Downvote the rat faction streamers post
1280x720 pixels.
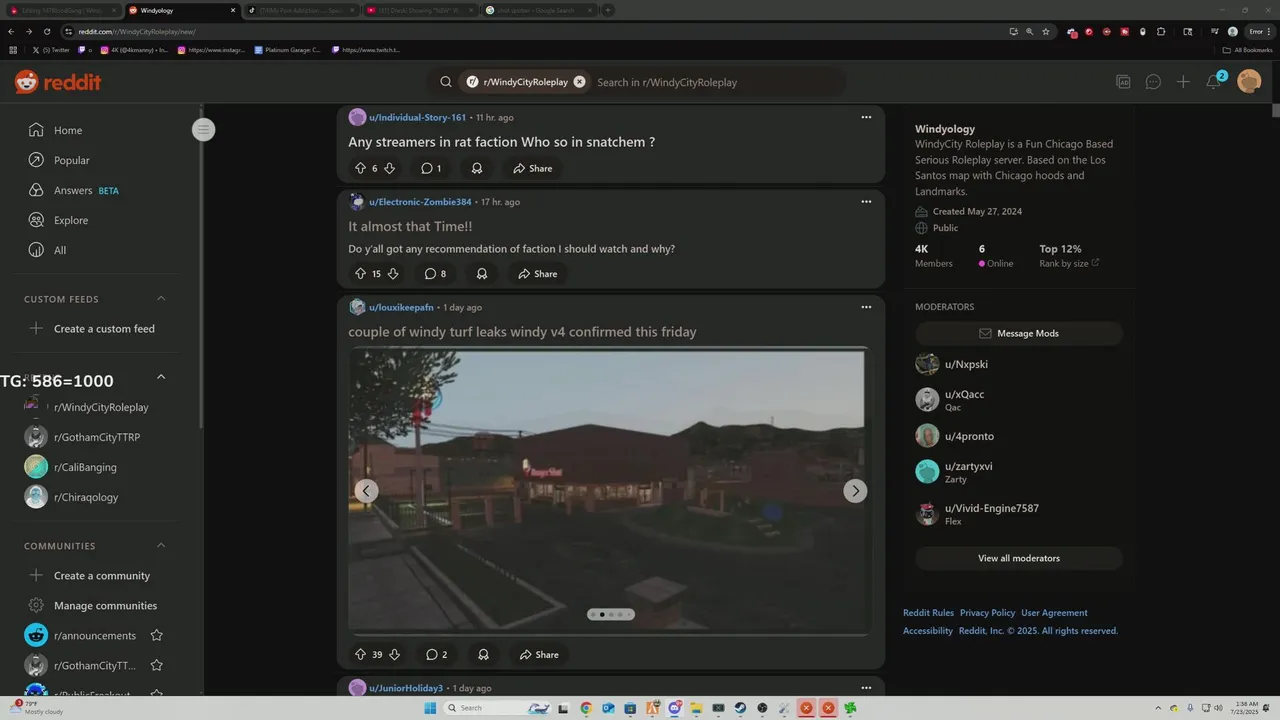[x=390, y=168]
